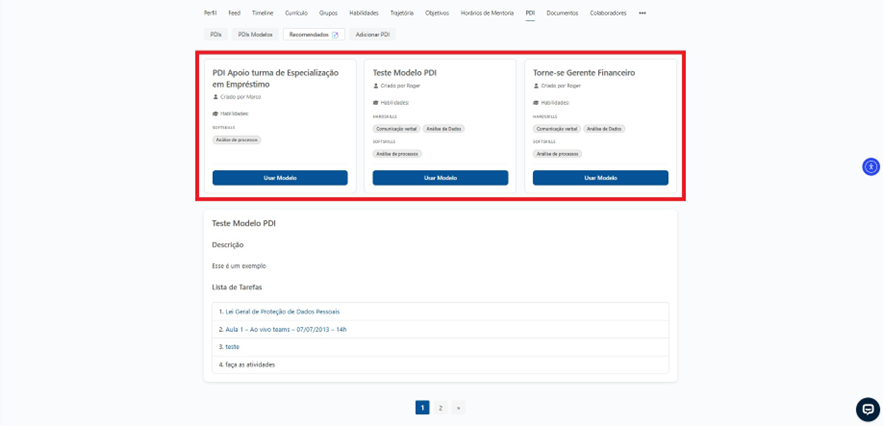The image size is (883, 426).
Task: Open Lei Geral de Proteção de Dados link
Action: coord(282,312)
